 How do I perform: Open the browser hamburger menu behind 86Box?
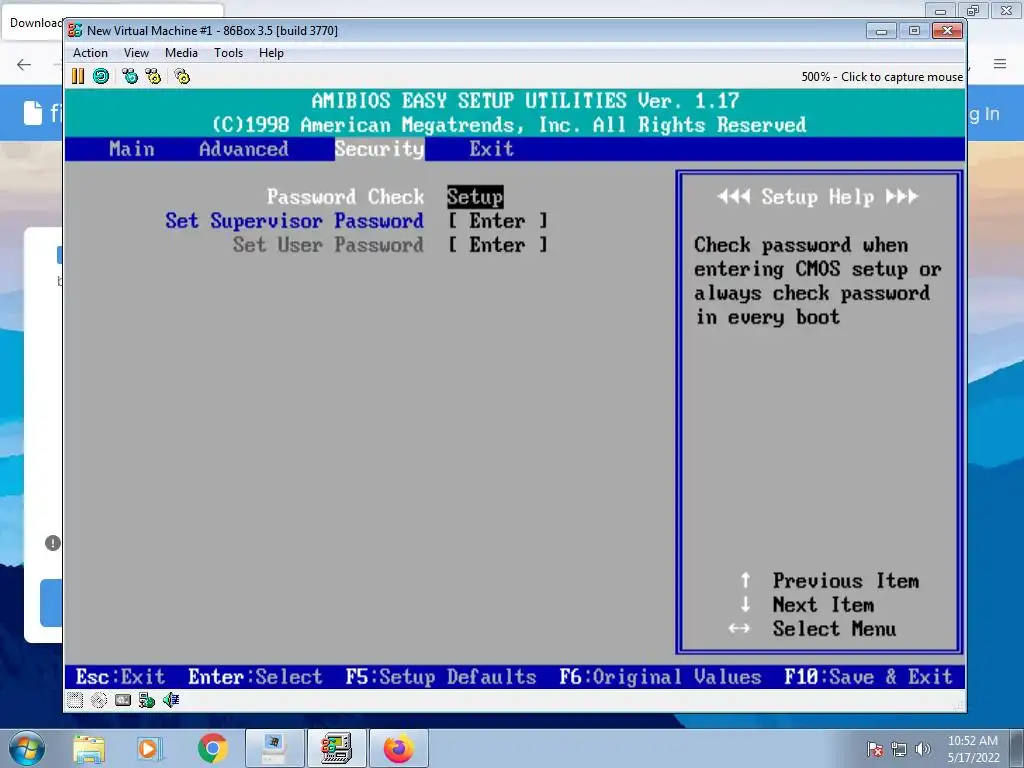1000,63
